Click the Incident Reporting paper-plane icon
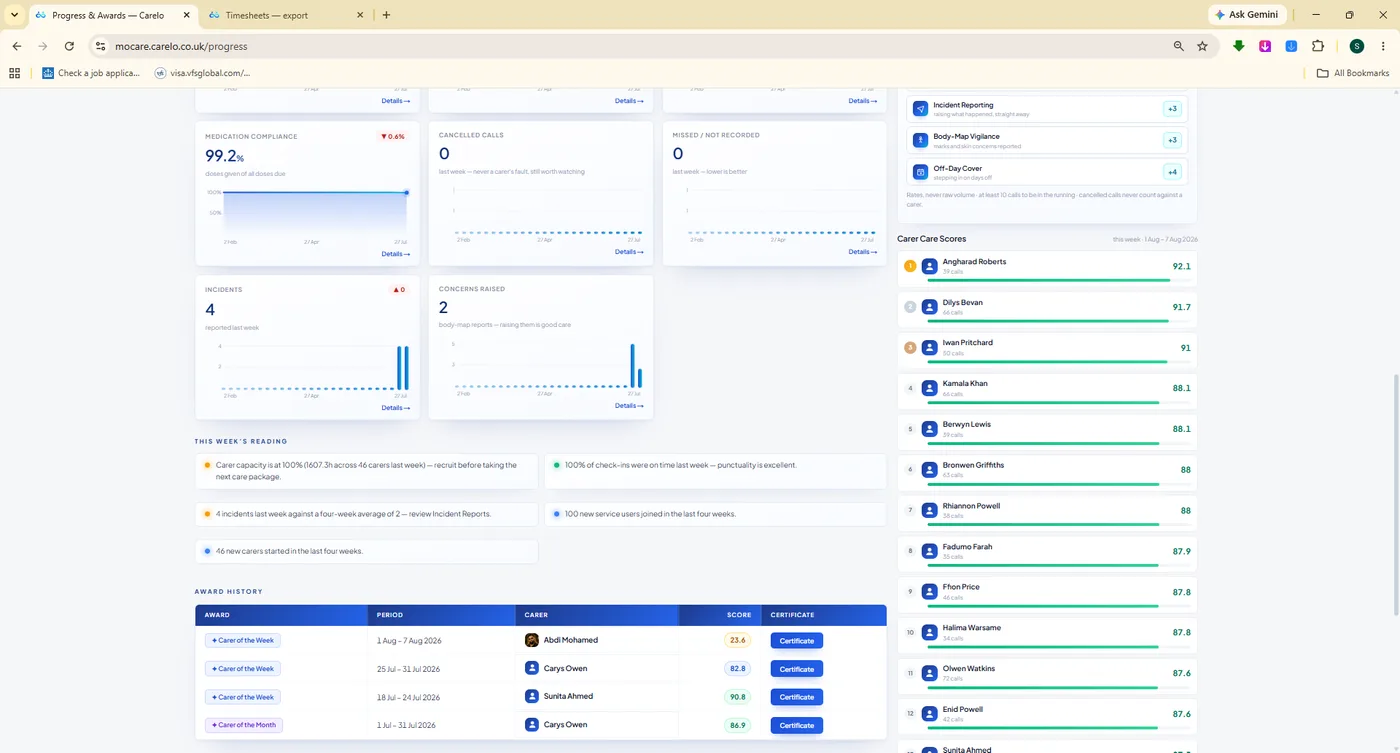 tap(920, 109)
